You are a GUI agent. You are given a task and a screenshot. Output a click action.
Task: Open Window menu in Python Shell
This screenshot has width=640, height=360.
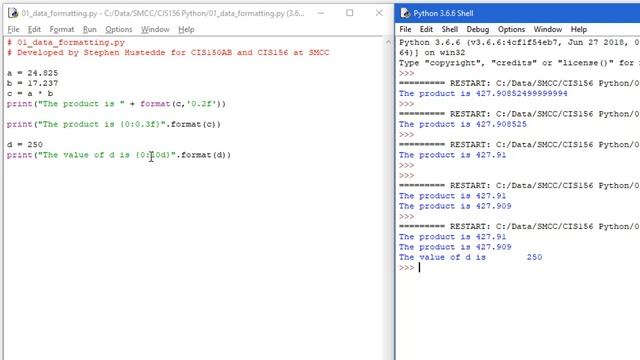coord(548,29)
